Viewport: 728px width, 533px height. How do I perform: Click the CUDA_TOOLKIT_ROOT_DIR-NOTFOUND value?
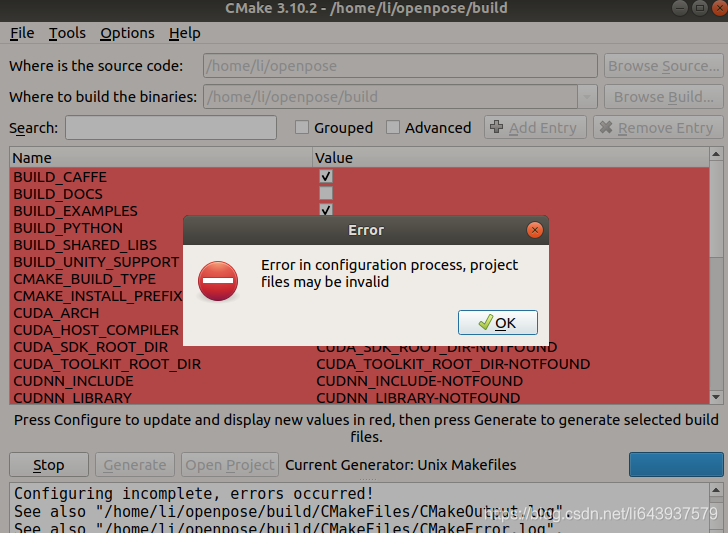click(x=453, y=364)
